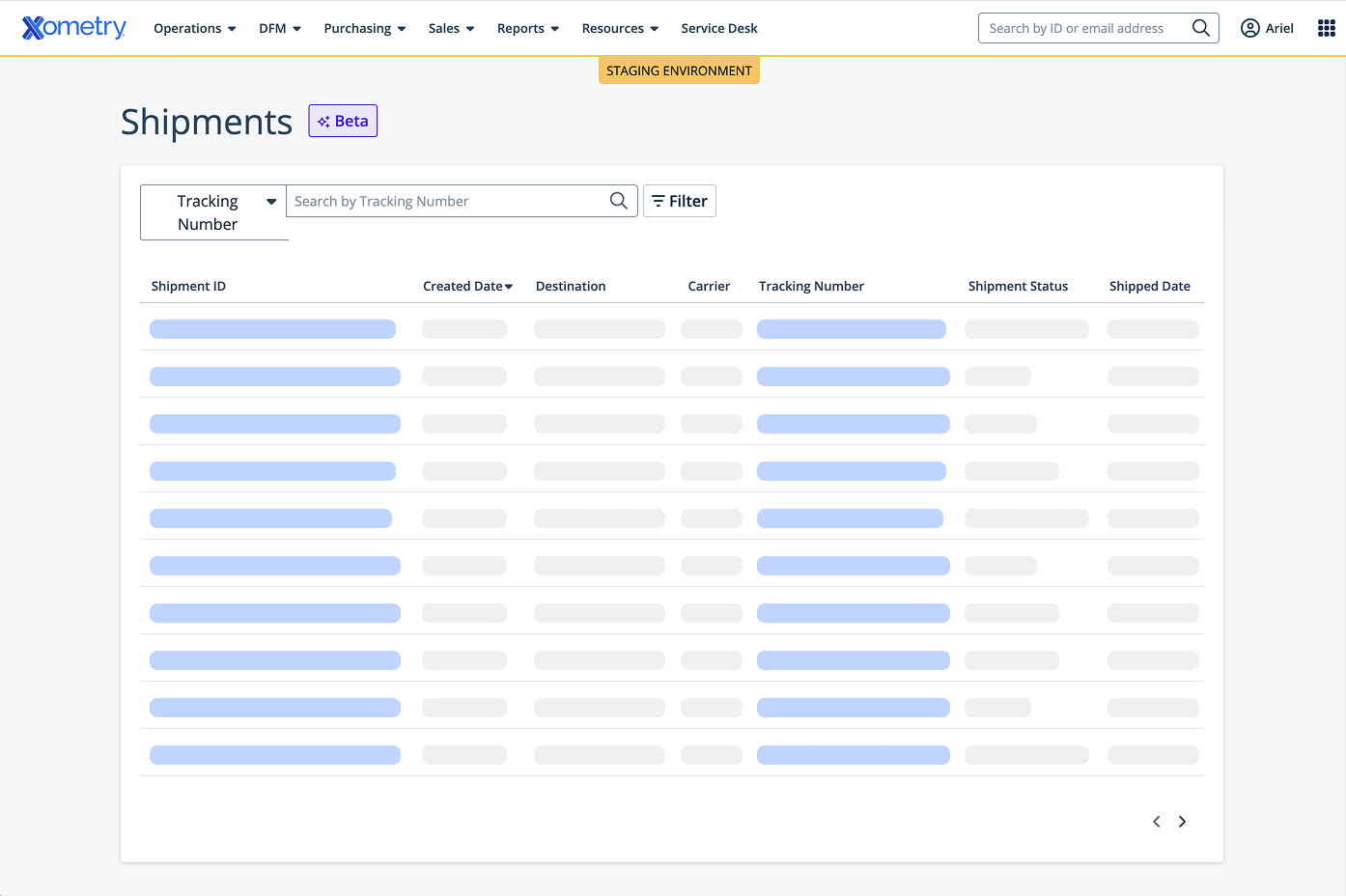This screenshot has width=1346, height=896.
Task: Click the top search magnifier icon
Action: pyautogui.click(x=1200, y=28)
